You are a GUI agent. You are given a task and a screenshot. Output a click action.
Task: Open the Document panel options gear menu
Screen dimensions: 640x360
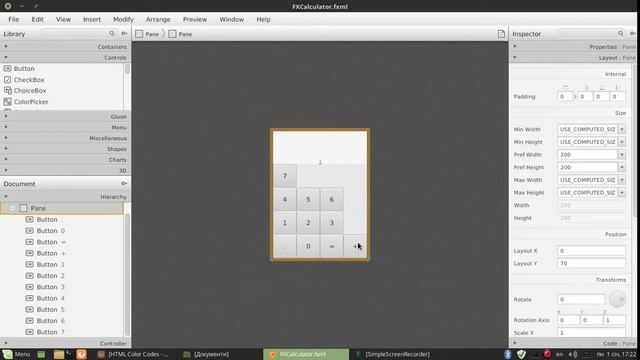point(124,183)
